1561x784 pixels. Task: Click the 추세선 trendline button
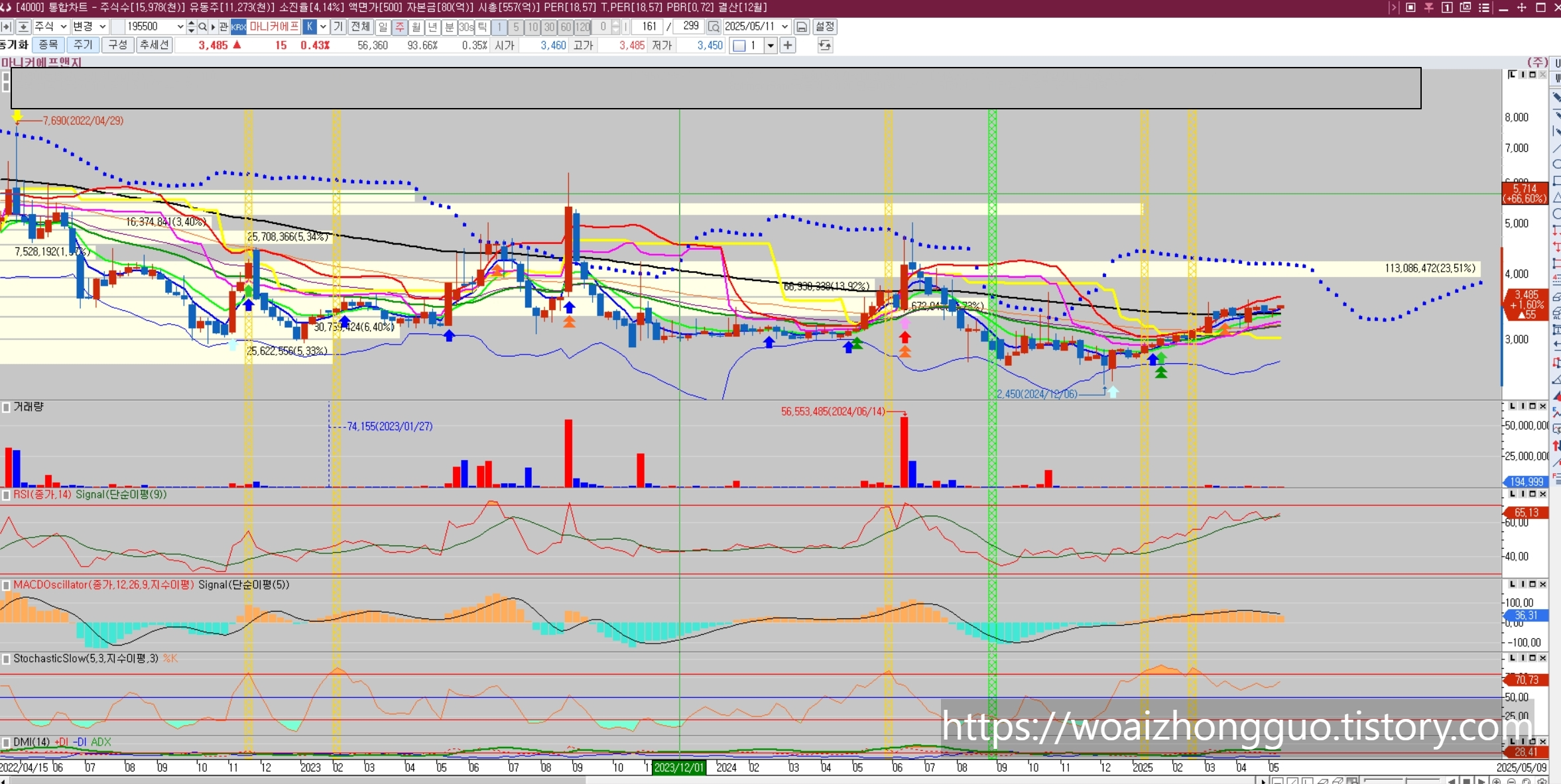pos(154,45)
